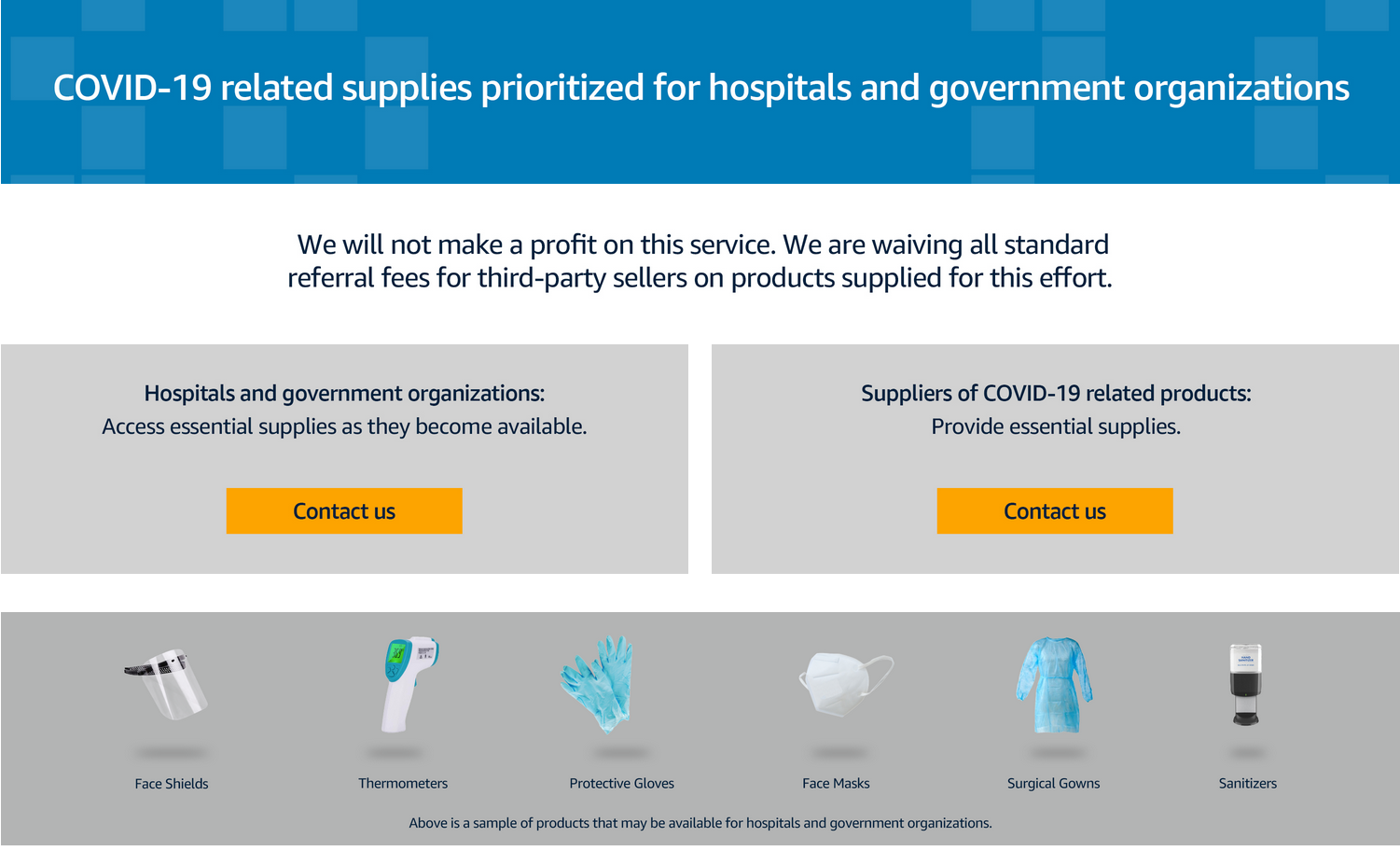Viewport: 1400px width, 851px height.
Task: Click Contact us for hospitals and government
Action: tap(344, 511)
